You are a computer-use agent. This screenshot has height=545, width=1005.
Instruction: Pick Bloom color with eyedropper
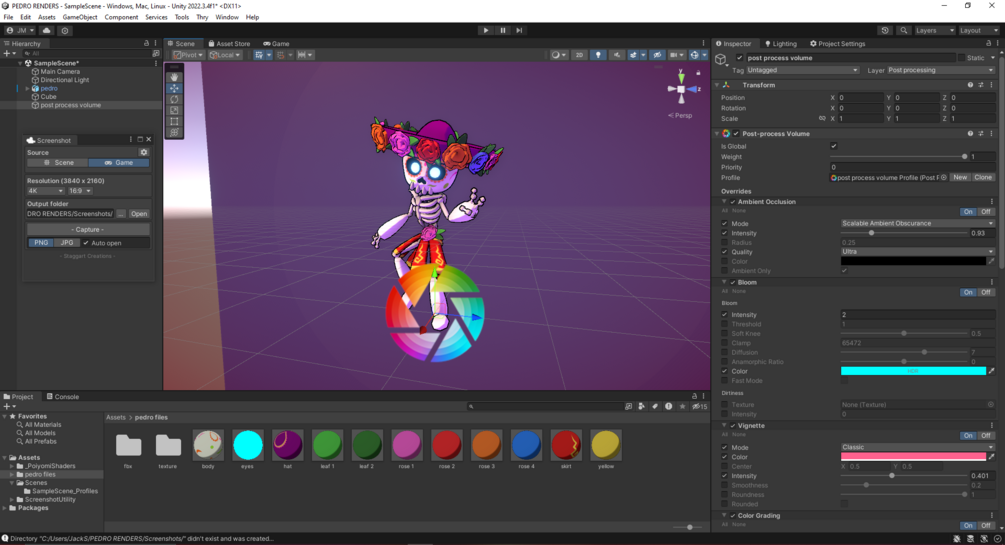pos(992,371)
